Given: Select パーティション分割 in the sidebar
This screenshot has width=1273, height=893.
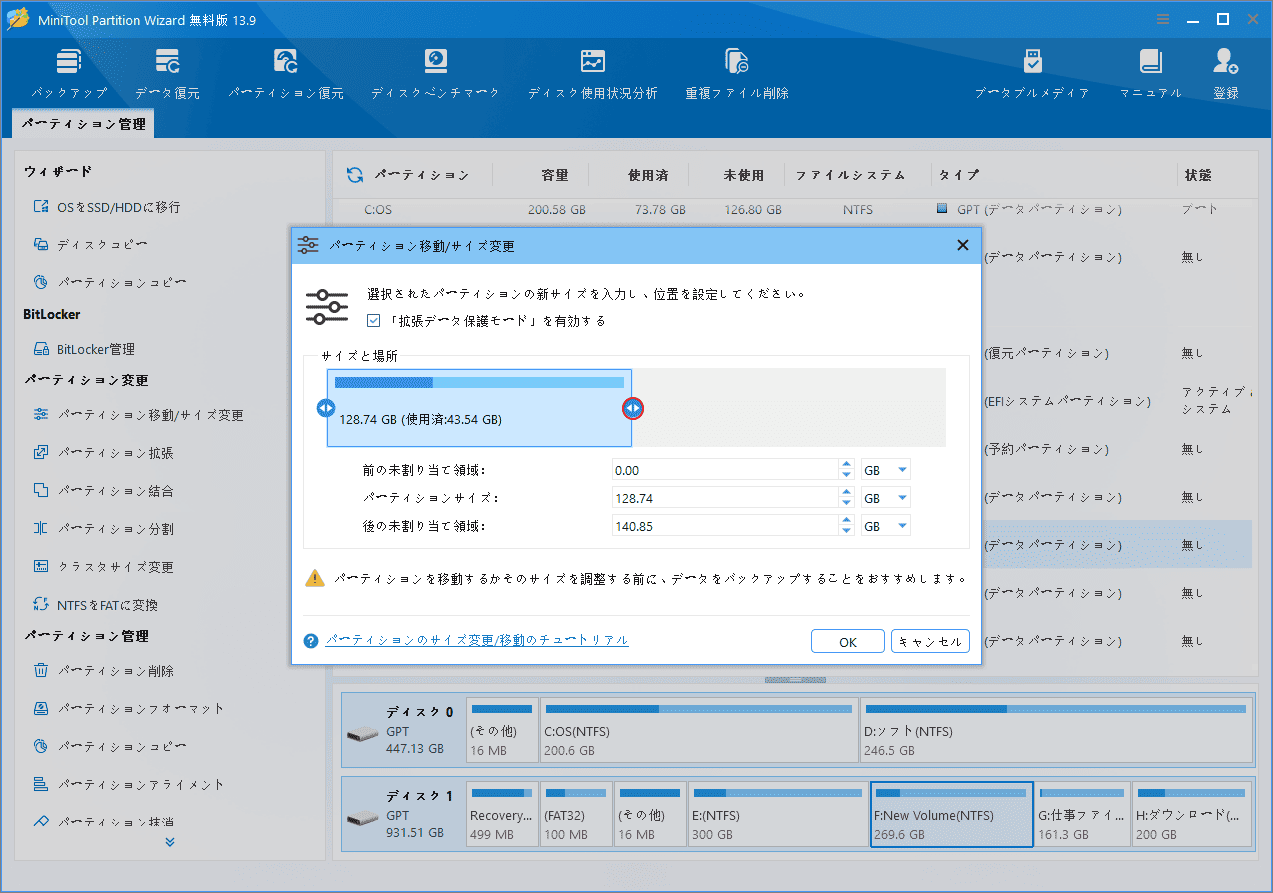Looking at the screenshot, I should (x=103, y=529).
